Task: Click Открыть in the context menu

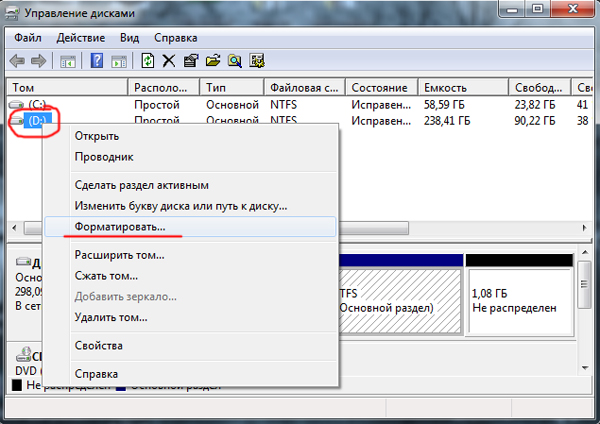Action: [x=97, y=136]
